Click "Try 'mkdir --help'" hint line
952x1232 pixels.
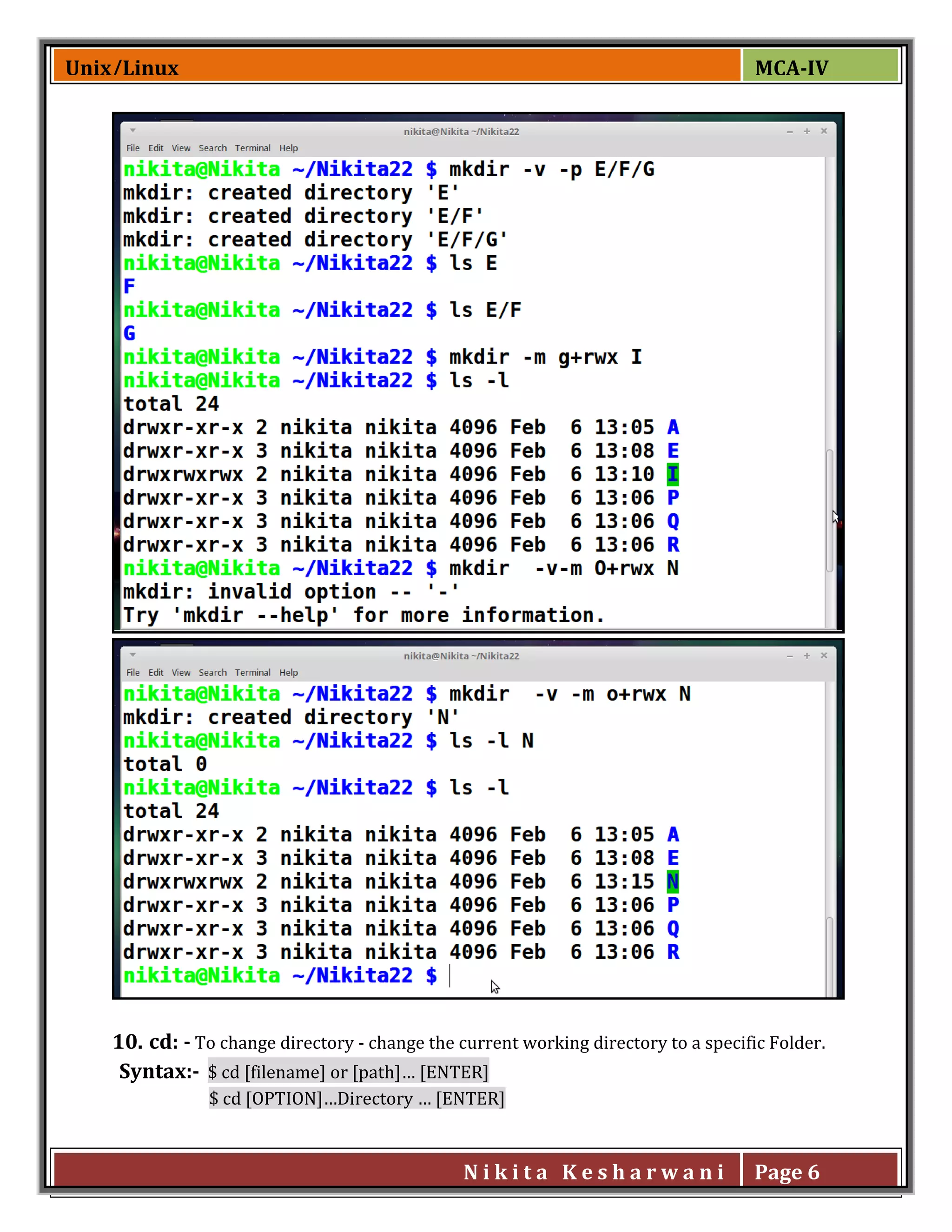click(x=364, y=616)
